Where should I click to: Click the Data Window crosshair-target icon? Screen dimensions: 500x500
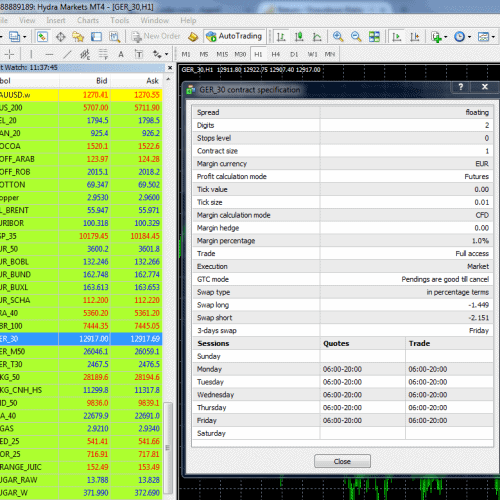[61, 37]
